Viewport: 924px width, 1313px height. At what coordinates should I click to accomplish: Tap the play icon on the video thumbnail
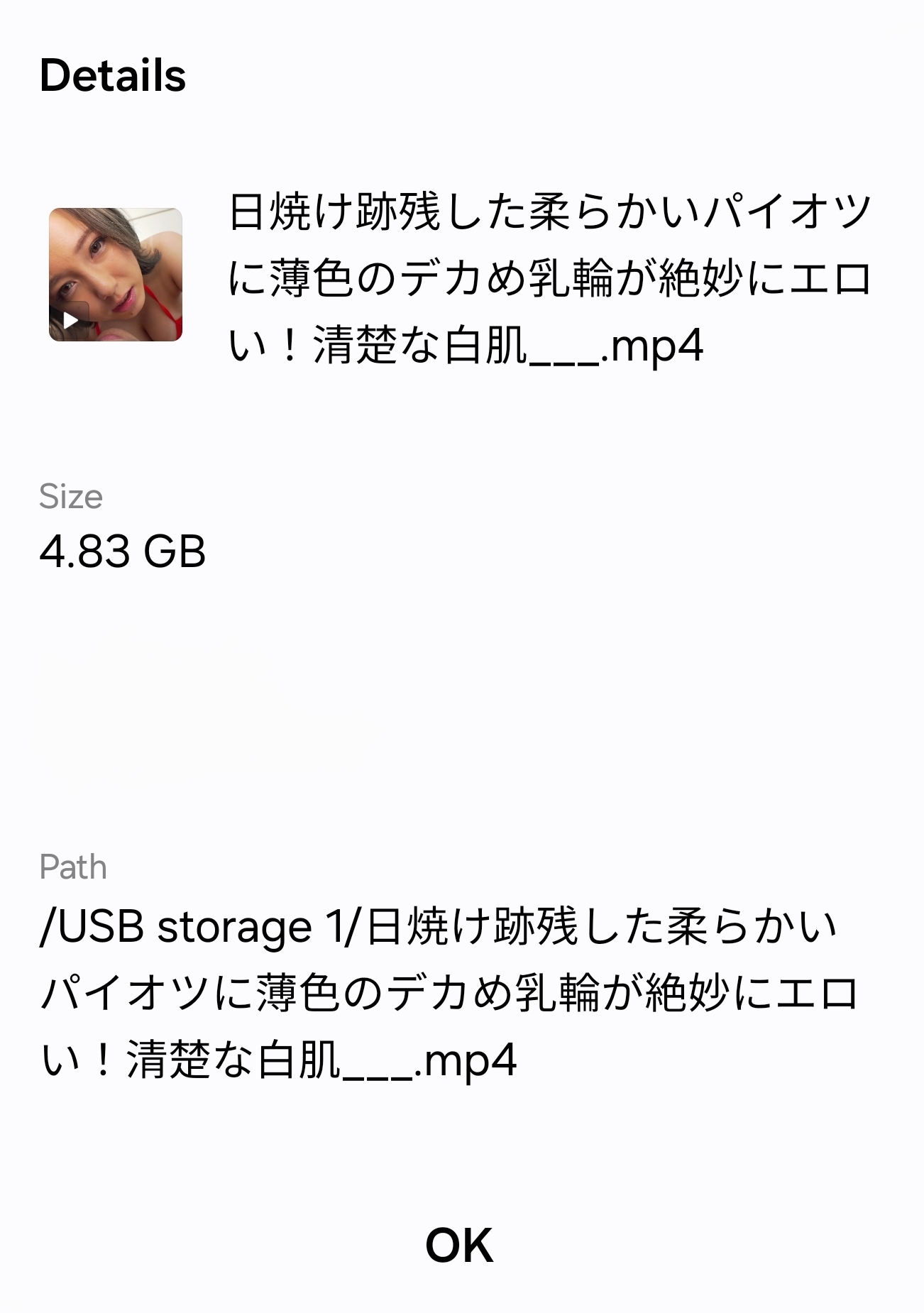pos(71,320)
